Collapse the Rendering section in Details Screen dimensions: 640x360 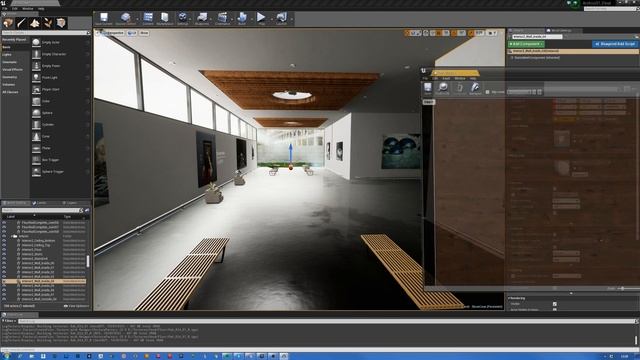click(509, 298)
